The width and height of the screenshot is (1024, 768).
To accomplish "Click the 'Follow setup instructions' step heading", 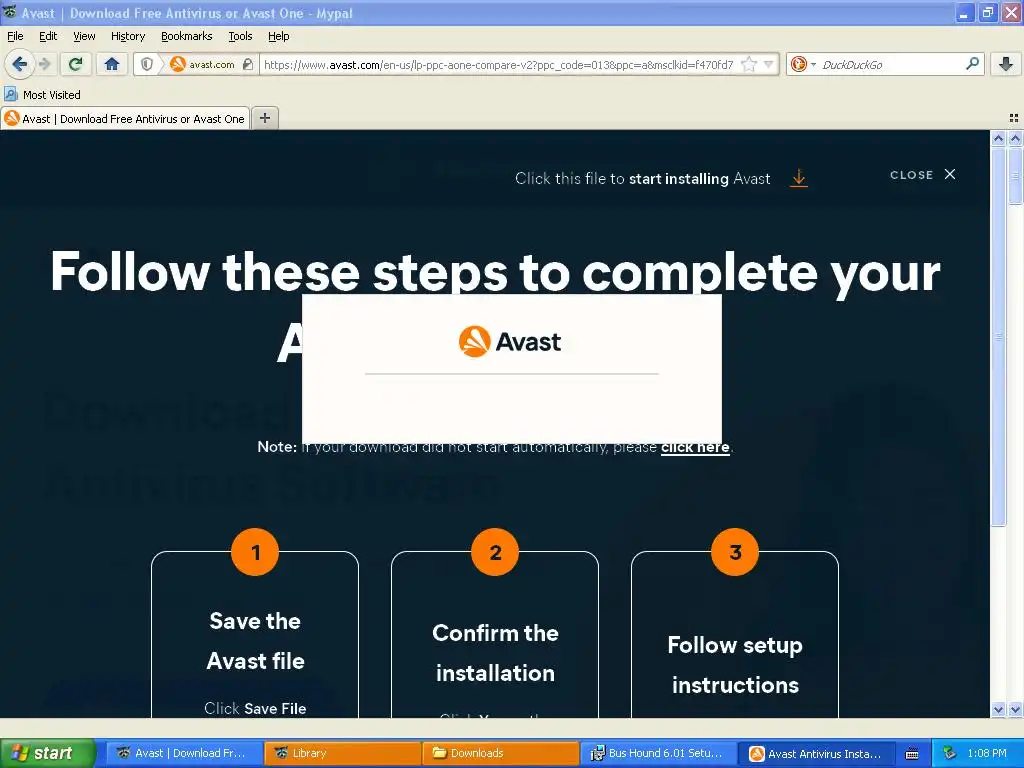I will click(735, 664).
